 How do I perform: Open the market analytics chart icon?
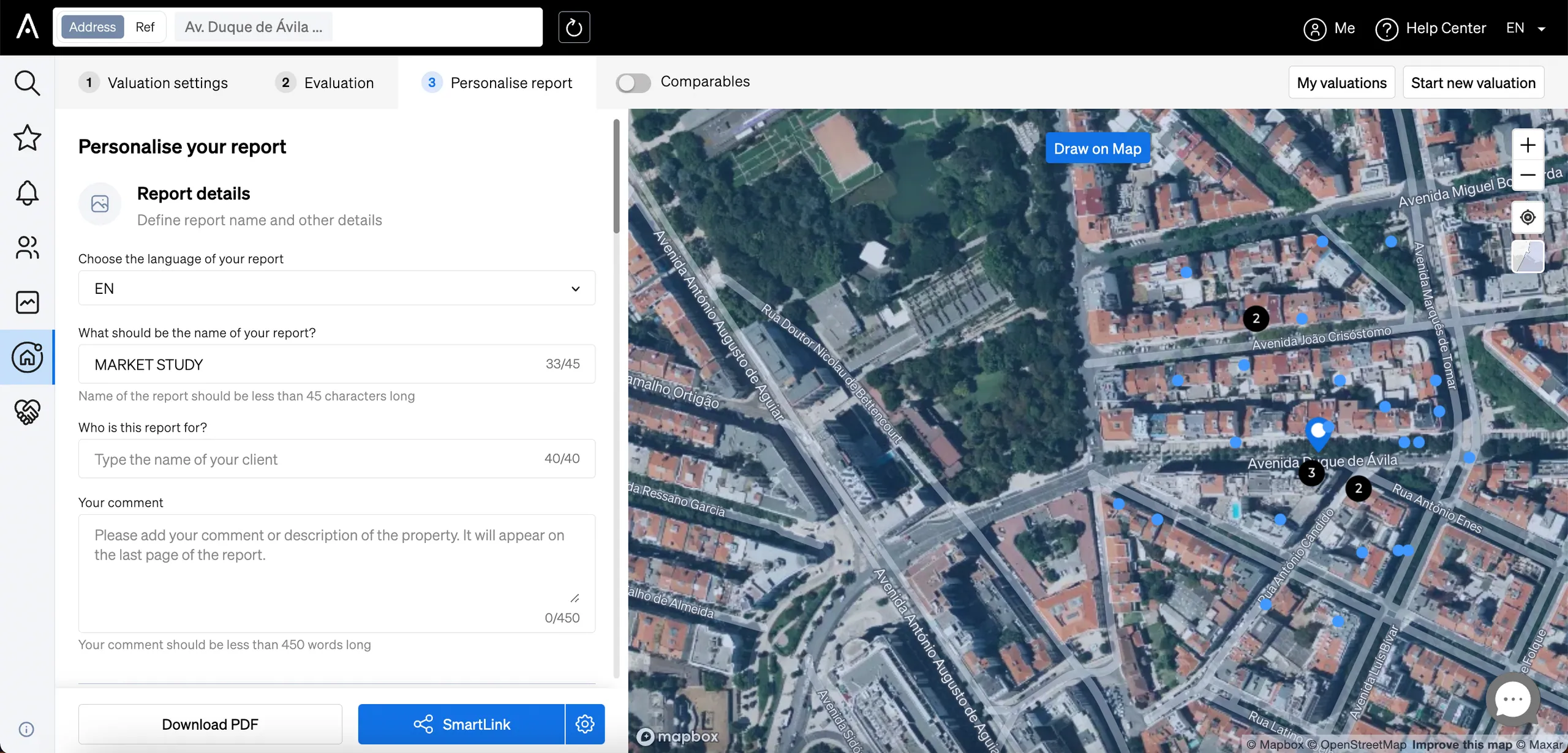point(27,302)
